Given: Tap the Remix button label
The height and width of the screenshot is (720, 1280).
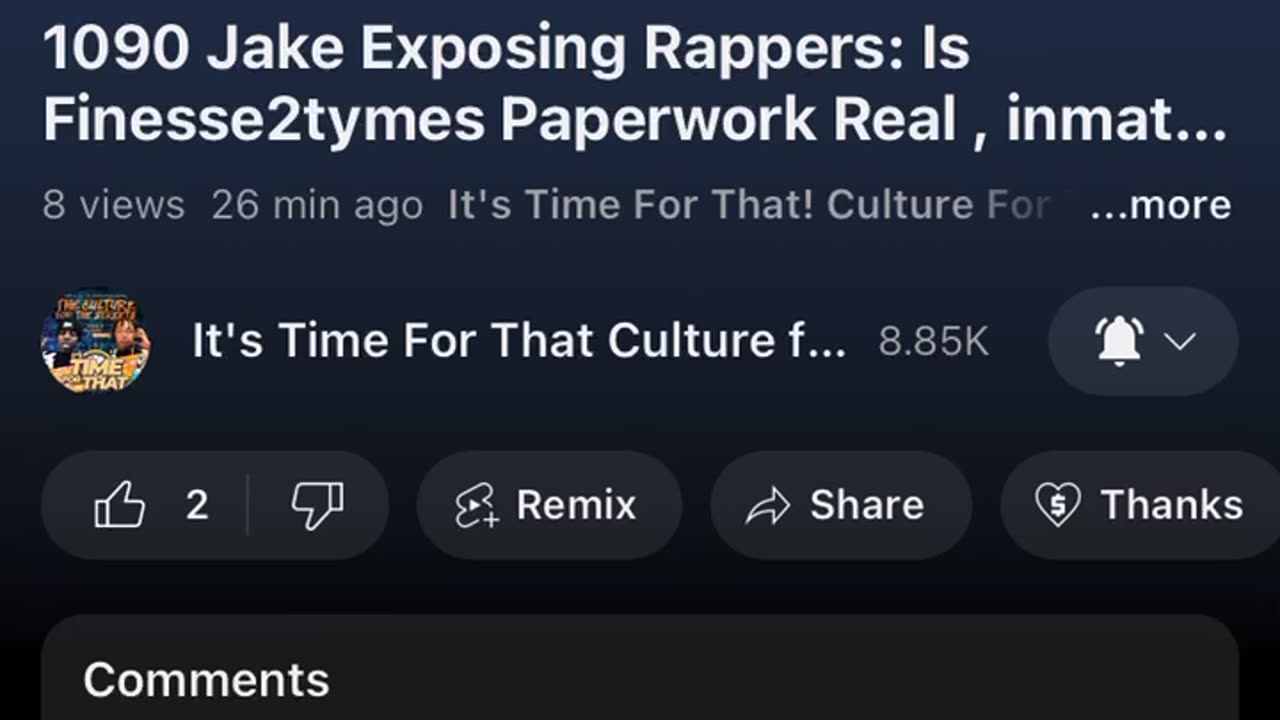Looking at the screenshot, I should click(576, 505).
